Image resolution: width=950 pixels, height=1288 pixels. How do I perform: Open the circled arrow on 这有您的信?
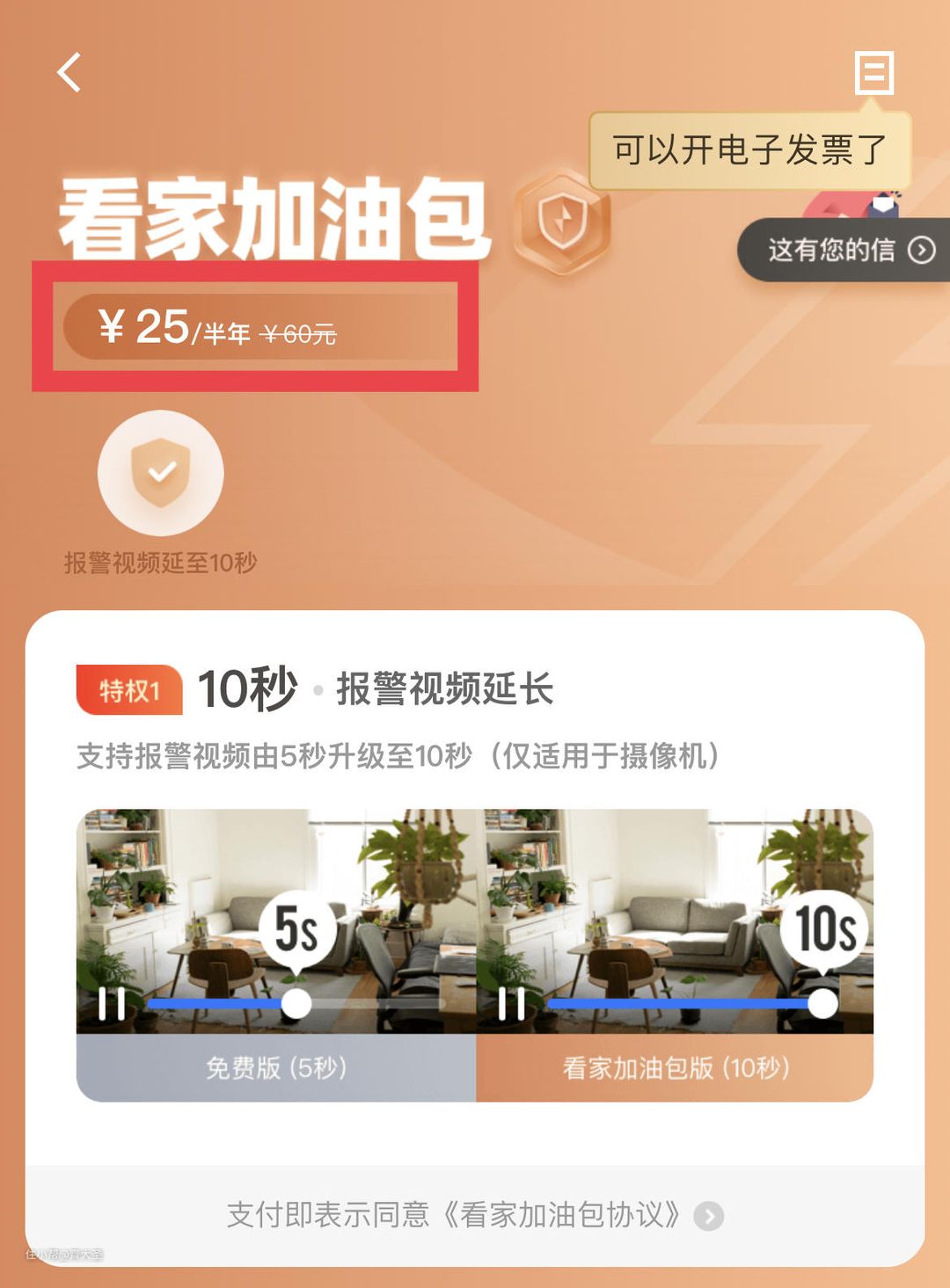click(921, 251)
